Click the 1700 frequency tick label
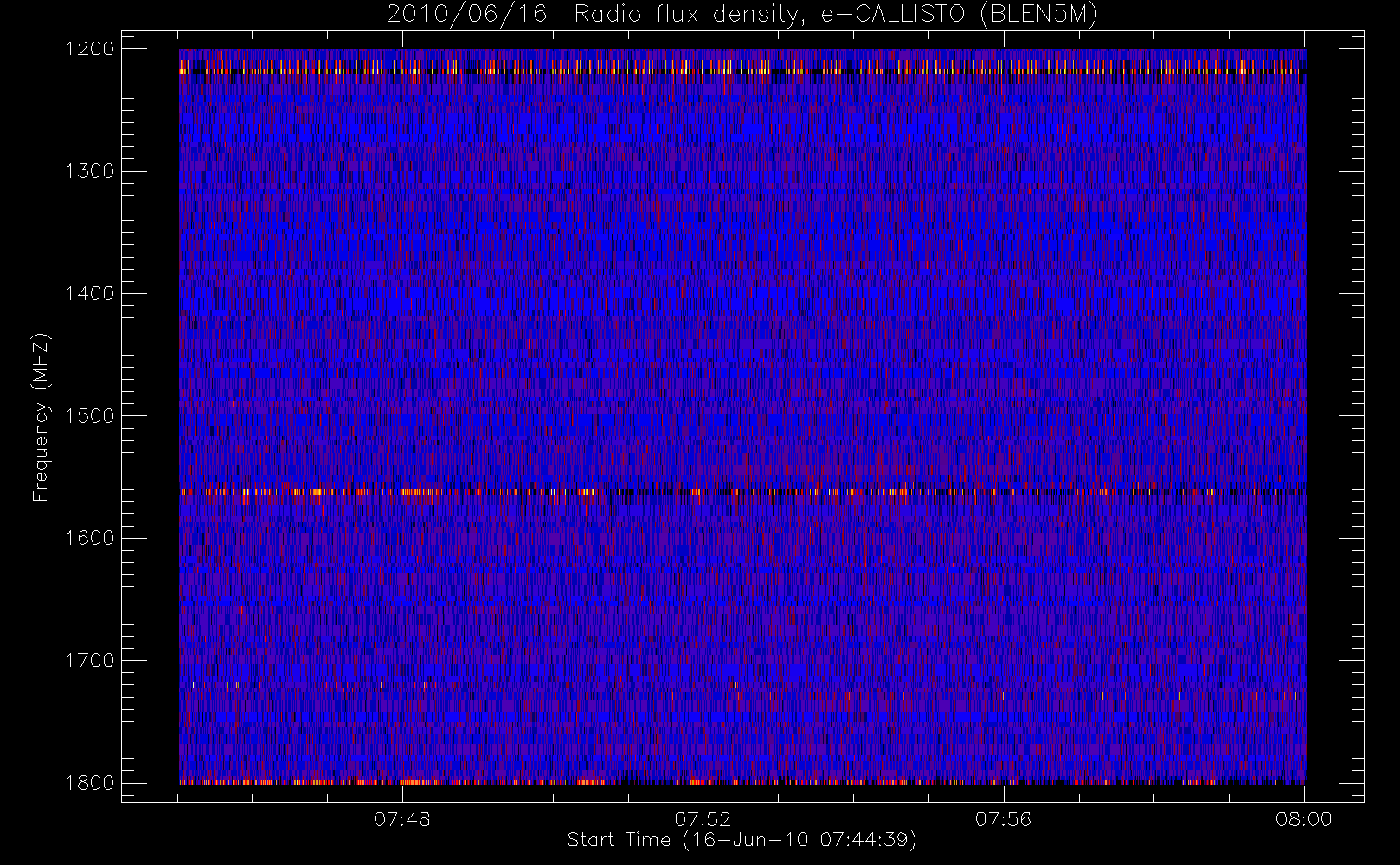 point(90,660)
